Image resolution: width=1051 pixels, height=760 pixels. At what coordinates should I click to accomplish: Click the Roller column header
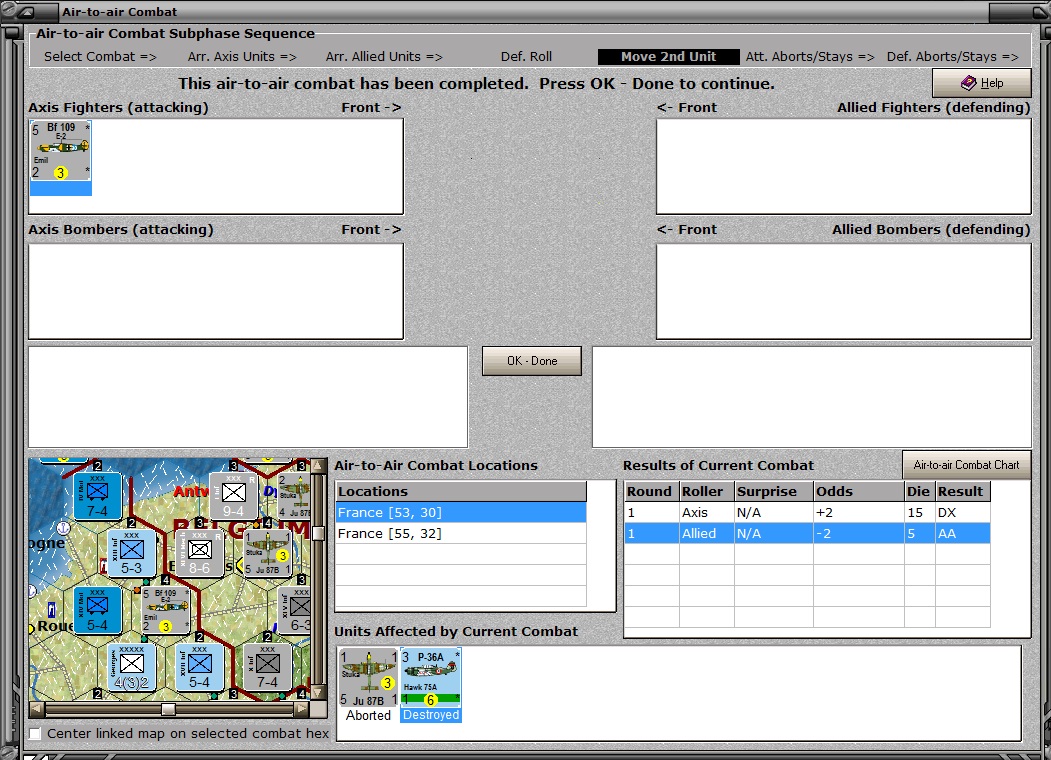tap(706, 491)
